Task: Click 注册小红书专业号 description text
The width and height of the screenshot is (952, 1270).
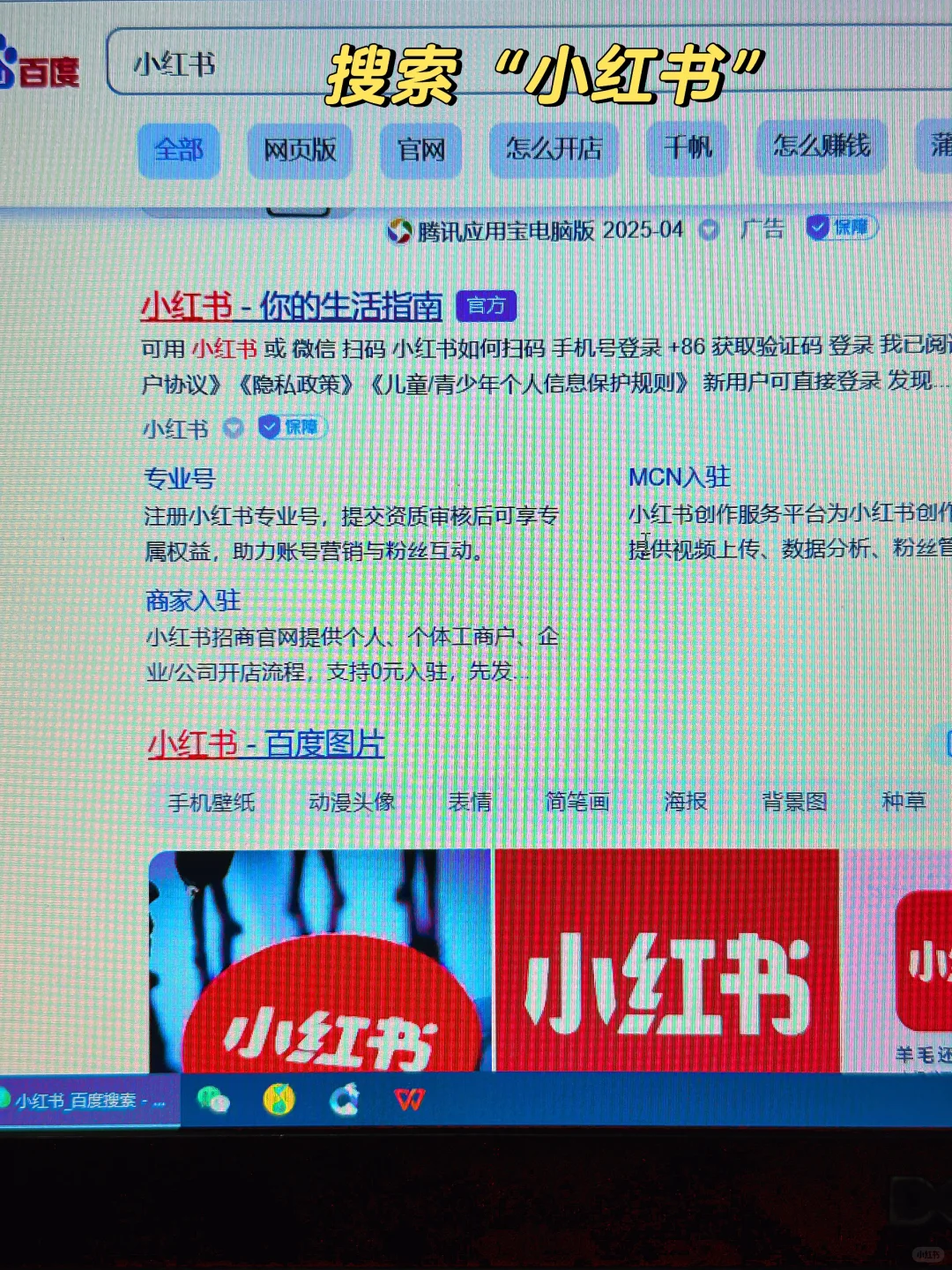Action: point(351,534)
